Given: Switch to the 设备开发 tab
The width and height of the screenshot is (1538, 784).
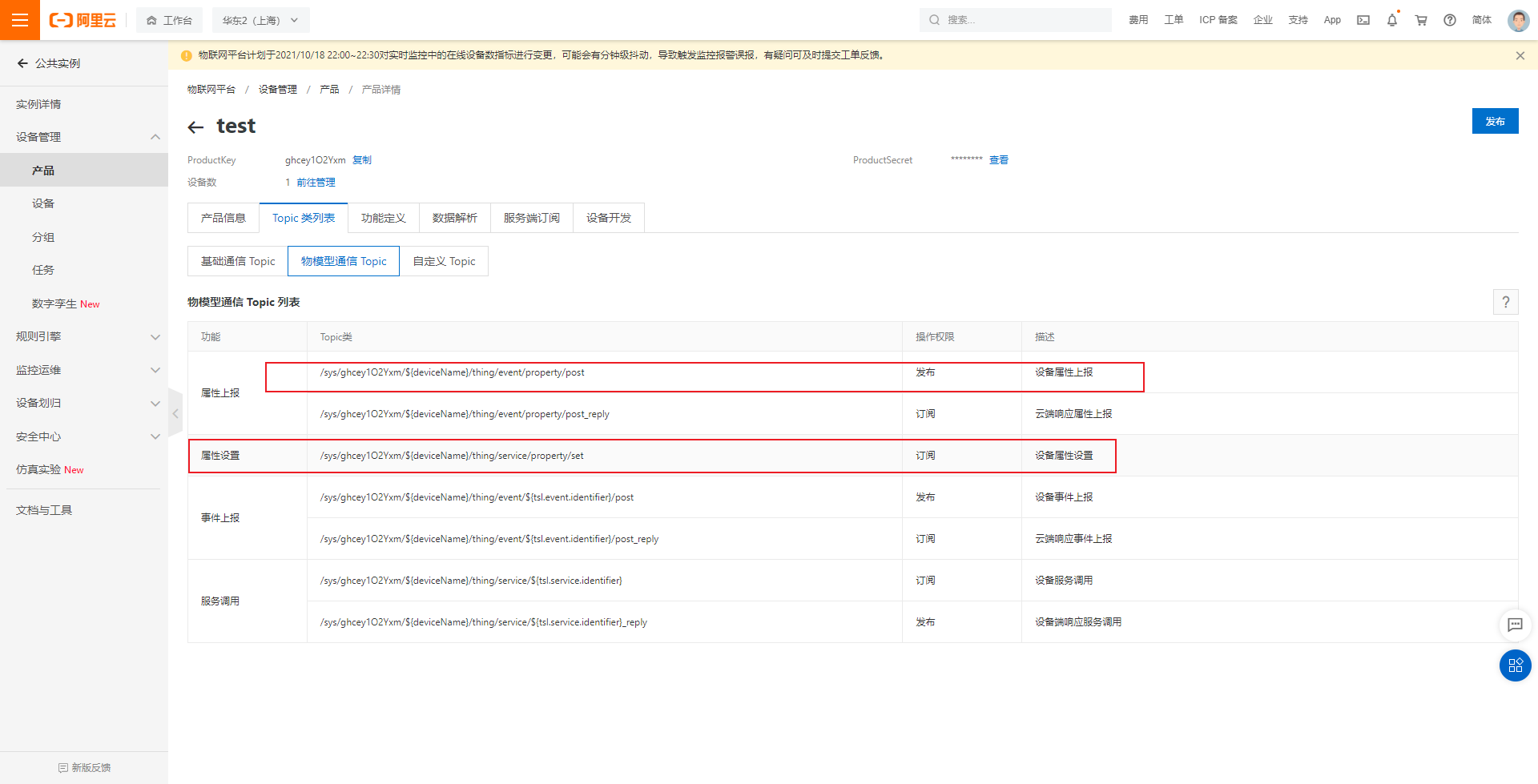Looking at the screenshot, I should pos(609,218).
